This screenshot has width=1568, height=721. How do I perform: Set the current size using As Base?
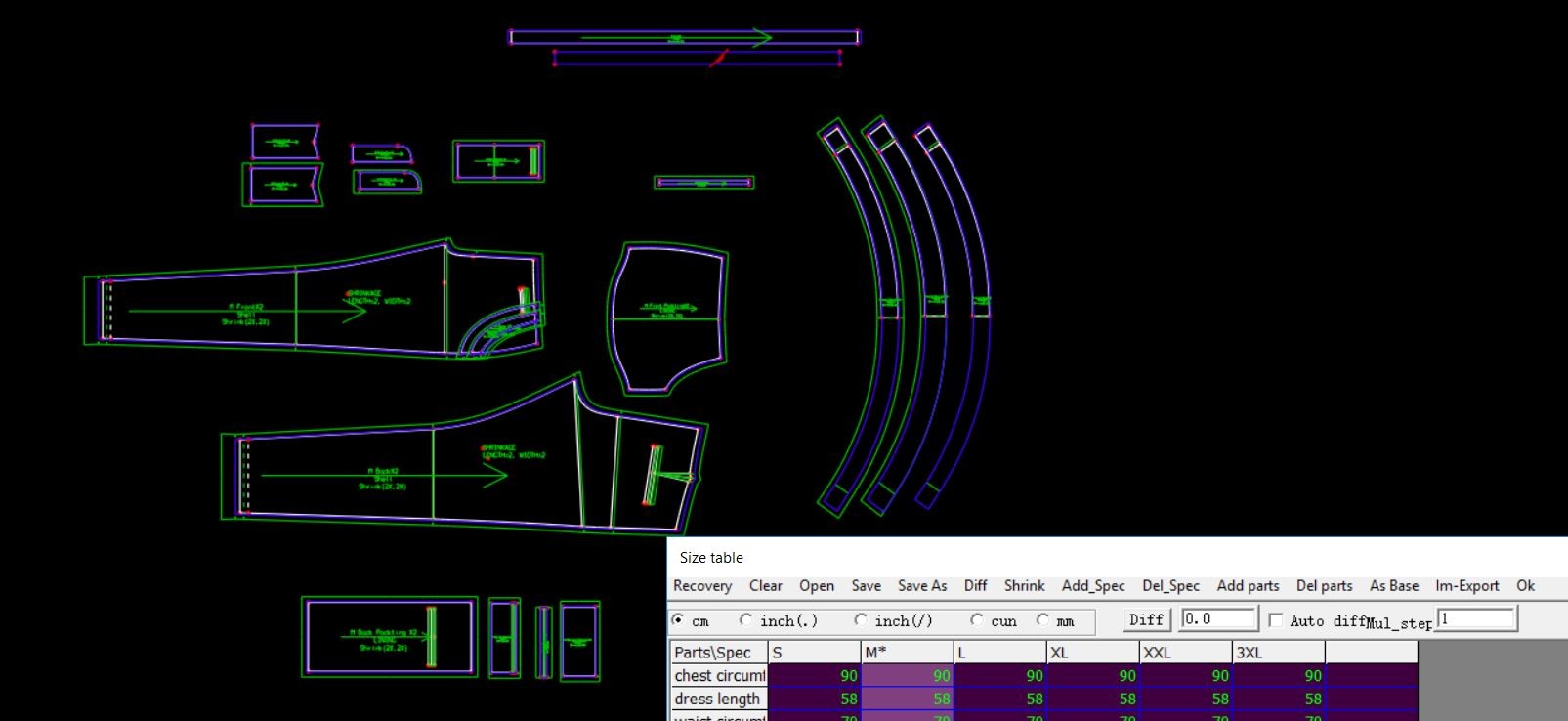pos(1393,586)
